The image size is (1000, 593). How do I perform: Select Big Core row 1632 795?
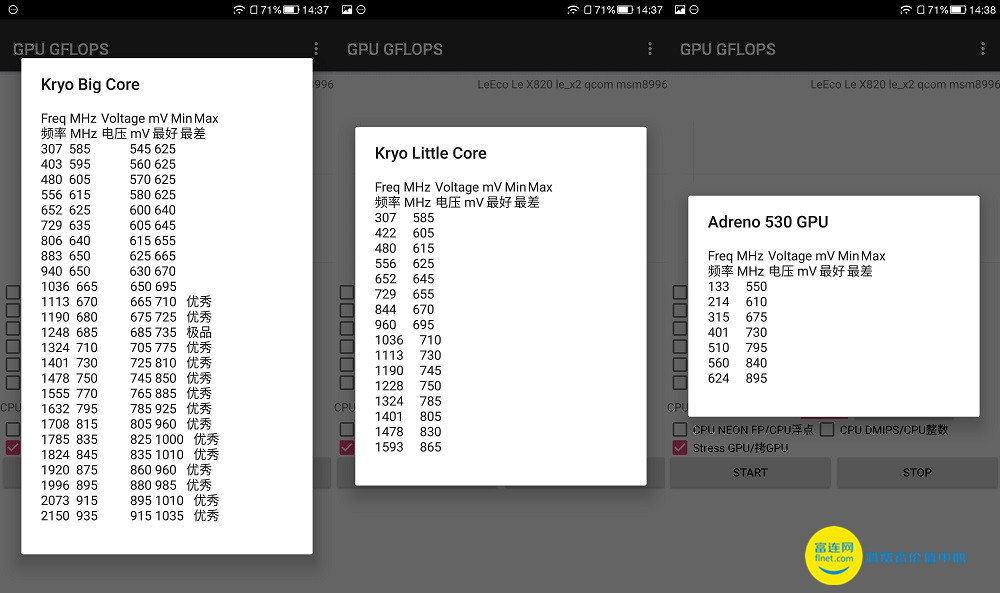click(x=126, y=409)
